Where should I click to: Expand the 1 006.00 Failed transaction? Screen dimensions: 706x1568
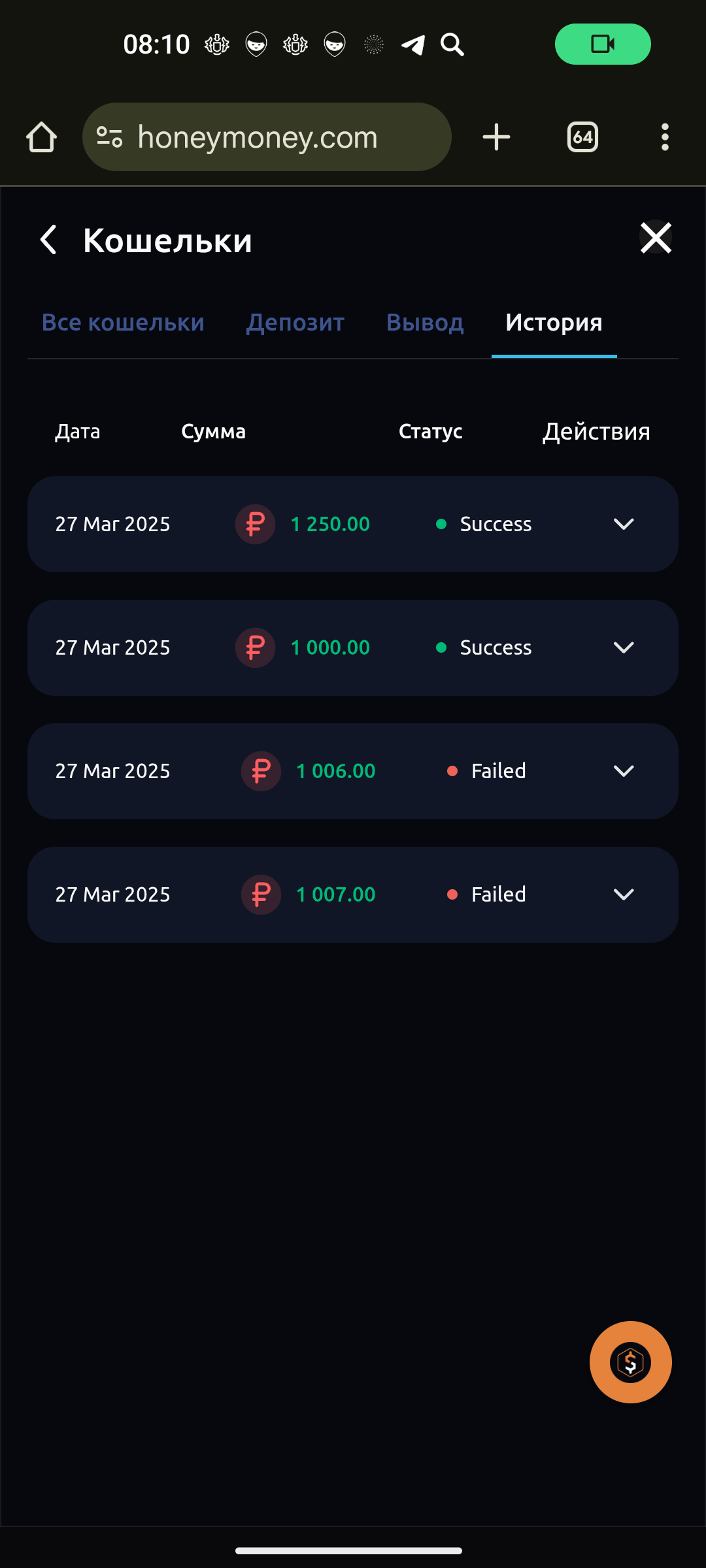pyautogui.click(x=624, y=771)
